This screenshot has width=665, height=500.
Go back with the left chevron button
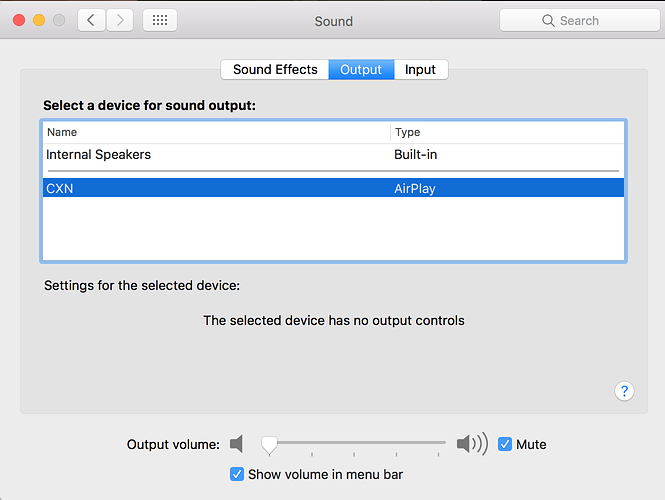pos(91,20)
